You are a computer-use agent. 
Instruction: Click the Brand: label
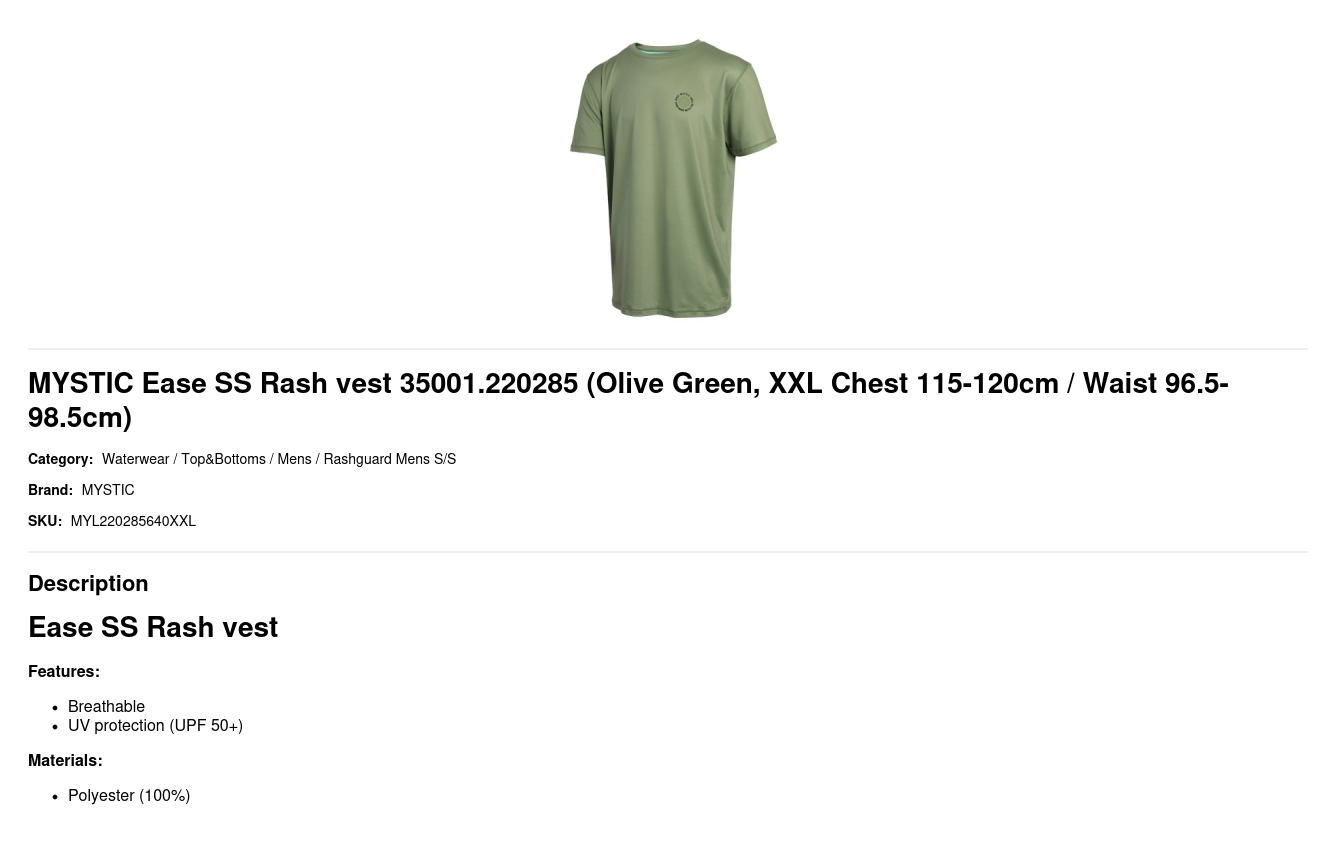pyautogui.click(x=50, y=491)
